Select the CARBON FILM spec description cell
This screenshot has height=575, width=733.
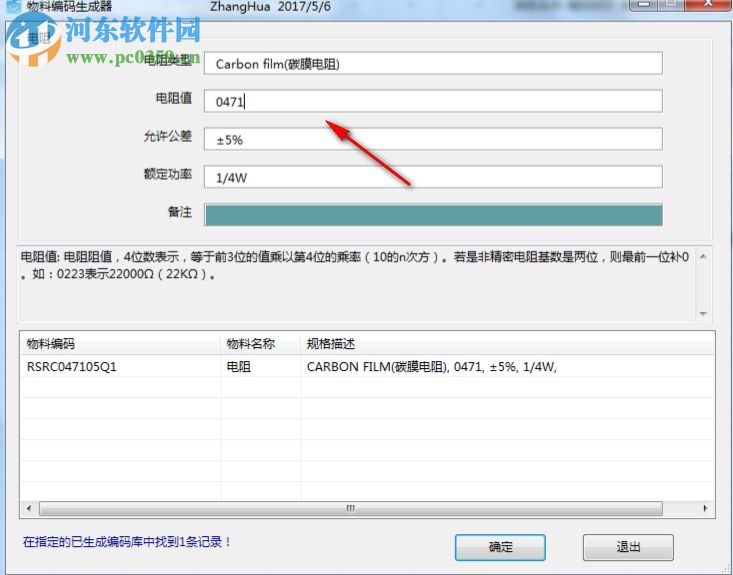click(x=508, y=367)
